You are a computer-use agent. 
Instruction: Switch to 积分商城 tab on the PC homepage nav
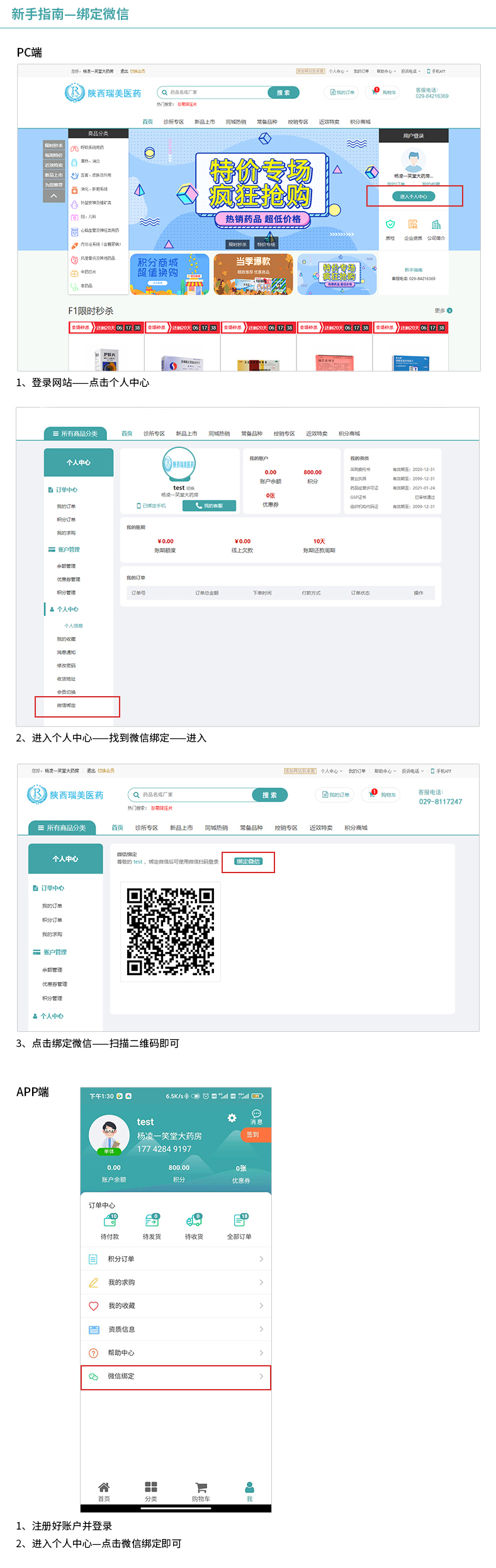pyautogui.click(x=360, y=122)
